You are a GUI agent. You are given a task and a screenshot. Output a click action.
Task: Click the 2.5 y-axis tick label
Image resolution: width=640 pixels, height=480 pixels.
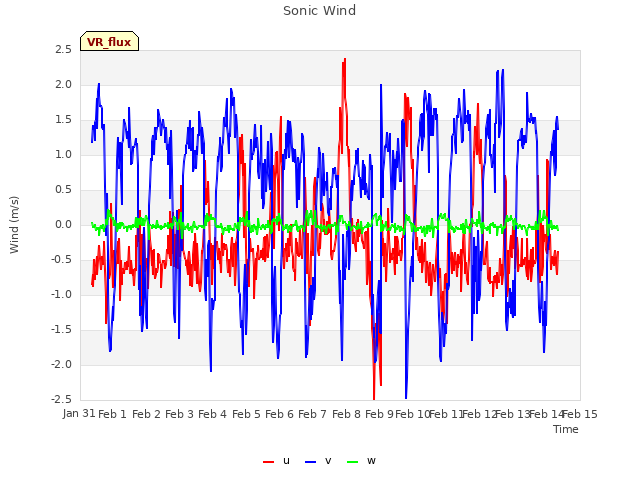point(63,50)
